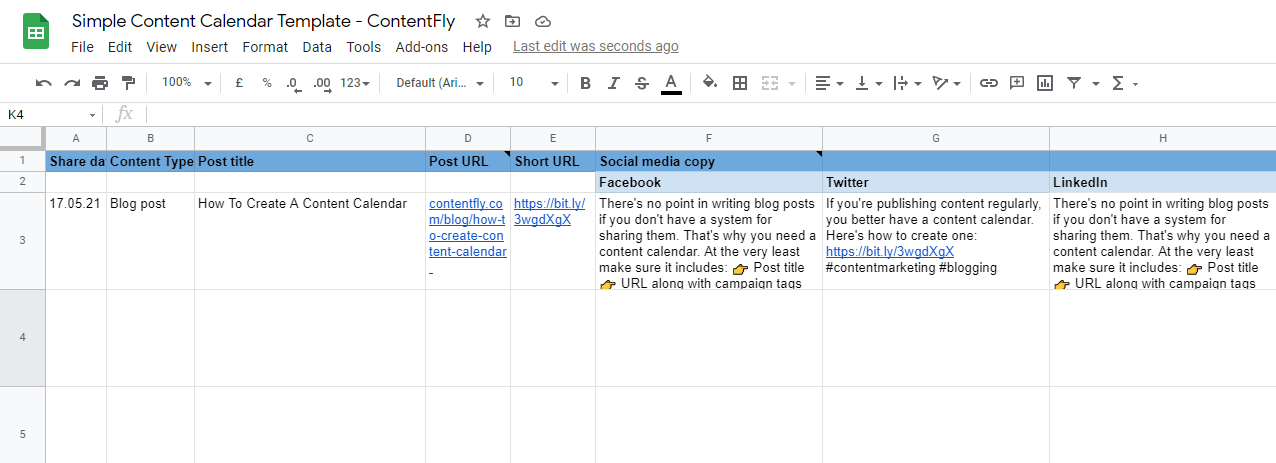
Task: Open the more number formats dropdown
Action: click(x=355, y=83)
